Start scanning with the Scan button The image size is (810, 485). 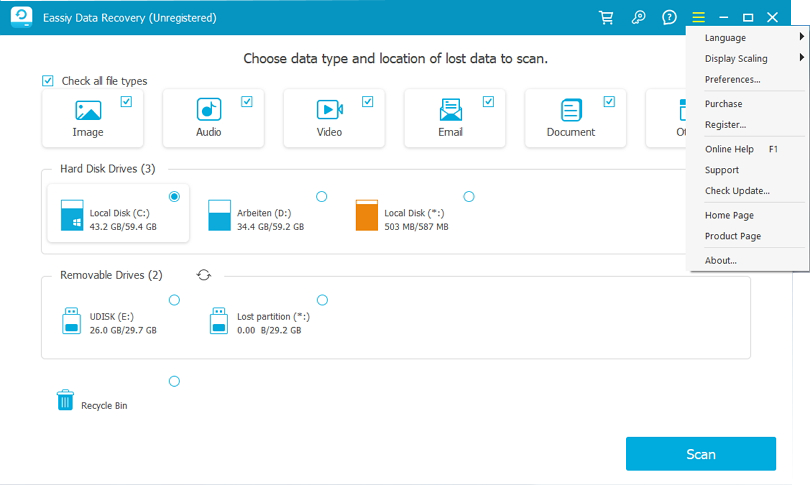coord(700,454)
